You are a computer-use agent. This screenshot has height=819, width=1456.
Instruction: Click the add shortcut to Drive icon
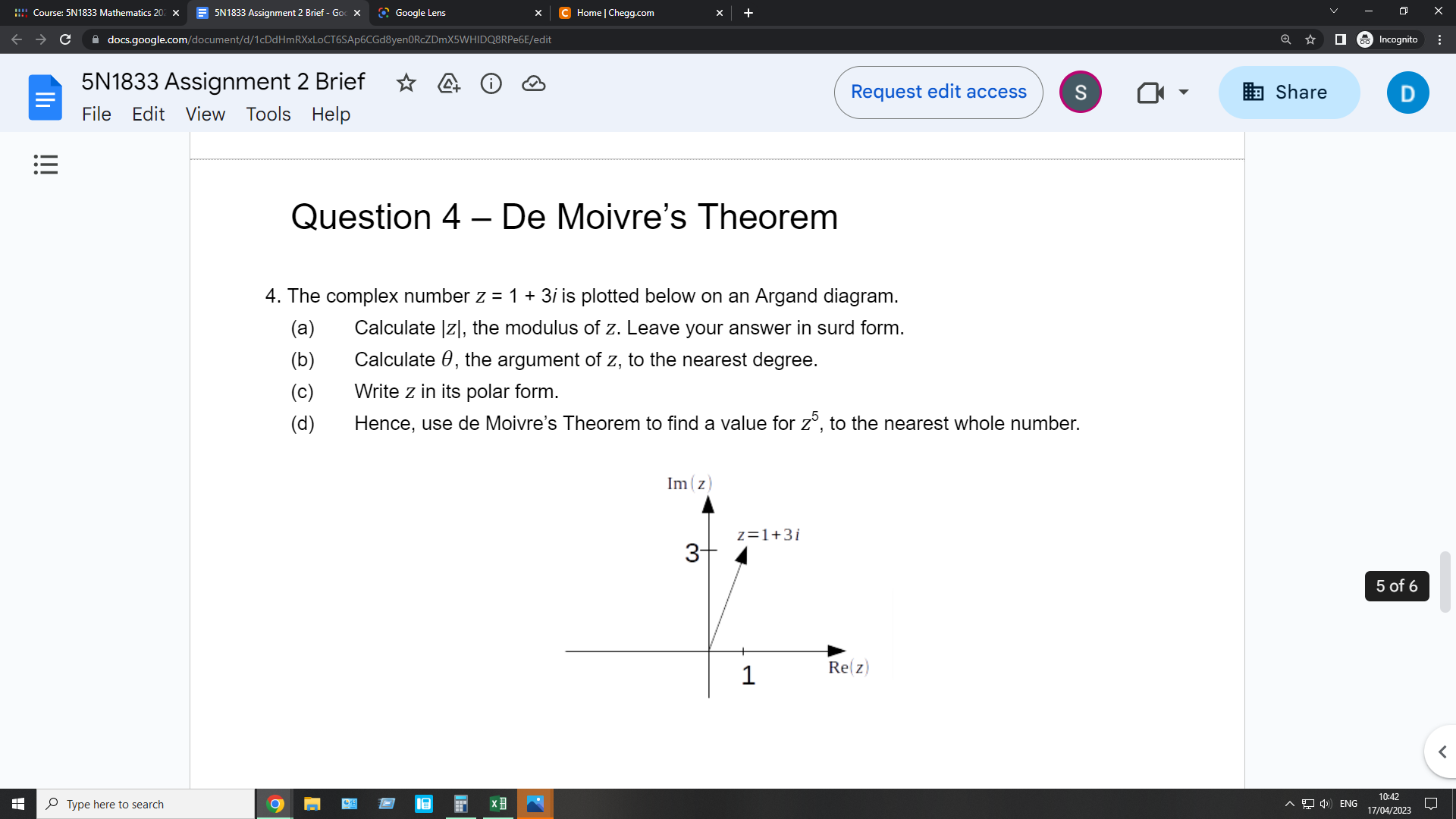point(449,83)
